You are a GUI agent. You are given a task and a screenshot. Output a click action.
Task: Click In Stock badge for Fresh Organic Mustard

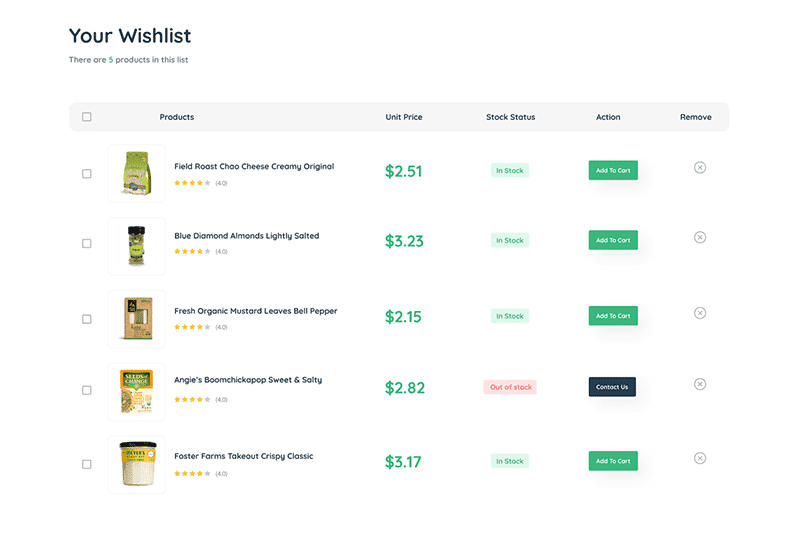pyautogui.click(x=510, y=316)
